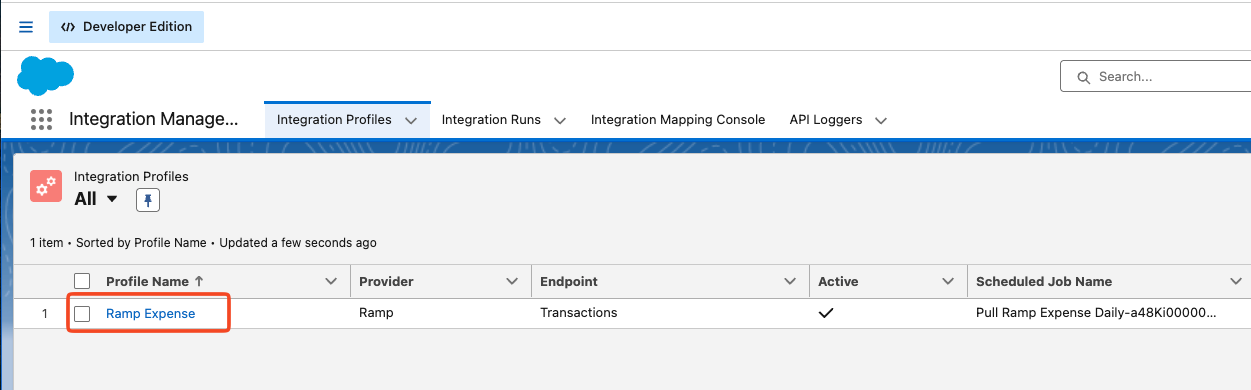The height and width of the screenshot is (390, 1251).
Task: Pin the All list view
Action: 148,200
